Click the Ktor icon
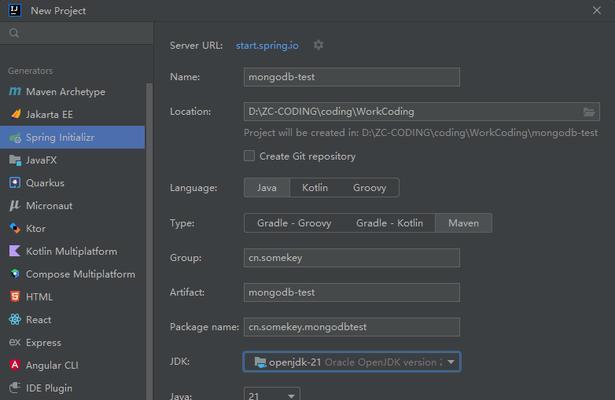This screenshot has height=400, width=615. (15, 228)
